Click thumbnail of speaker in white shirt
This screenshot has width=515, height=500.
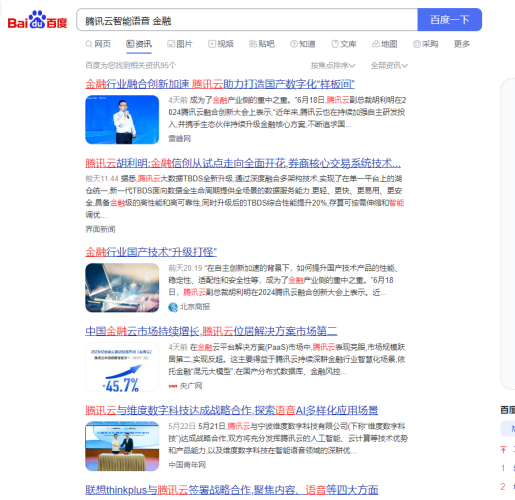(x=122, y=120)
